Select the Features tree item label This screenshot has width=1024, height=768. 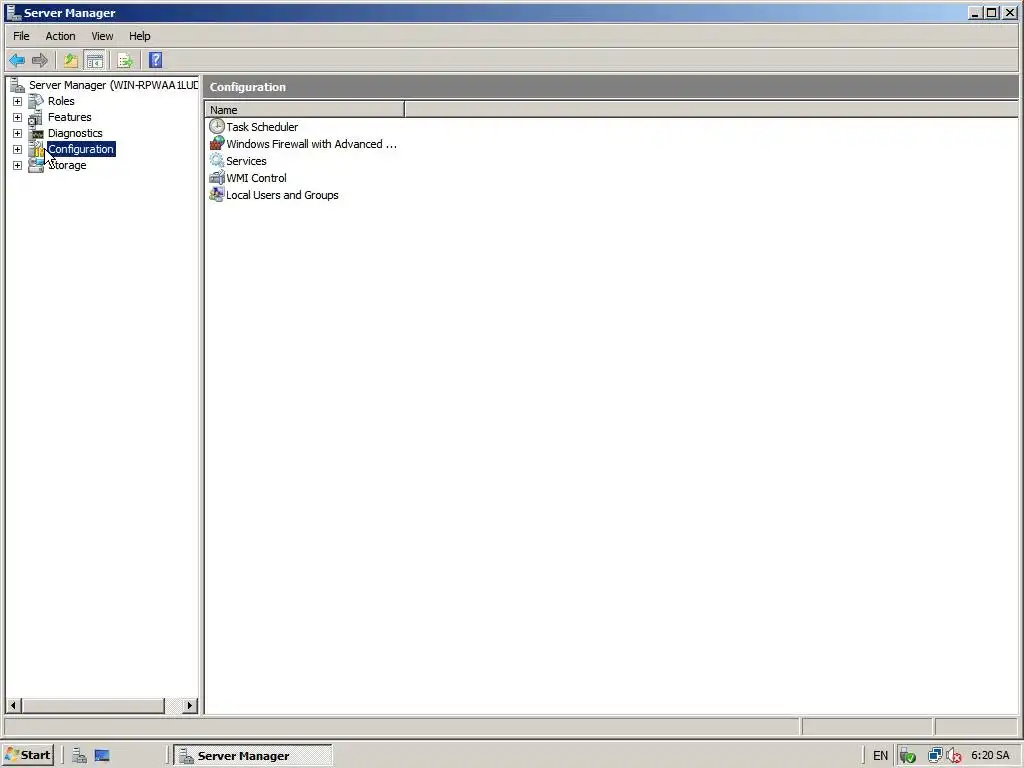click(69, 117)
